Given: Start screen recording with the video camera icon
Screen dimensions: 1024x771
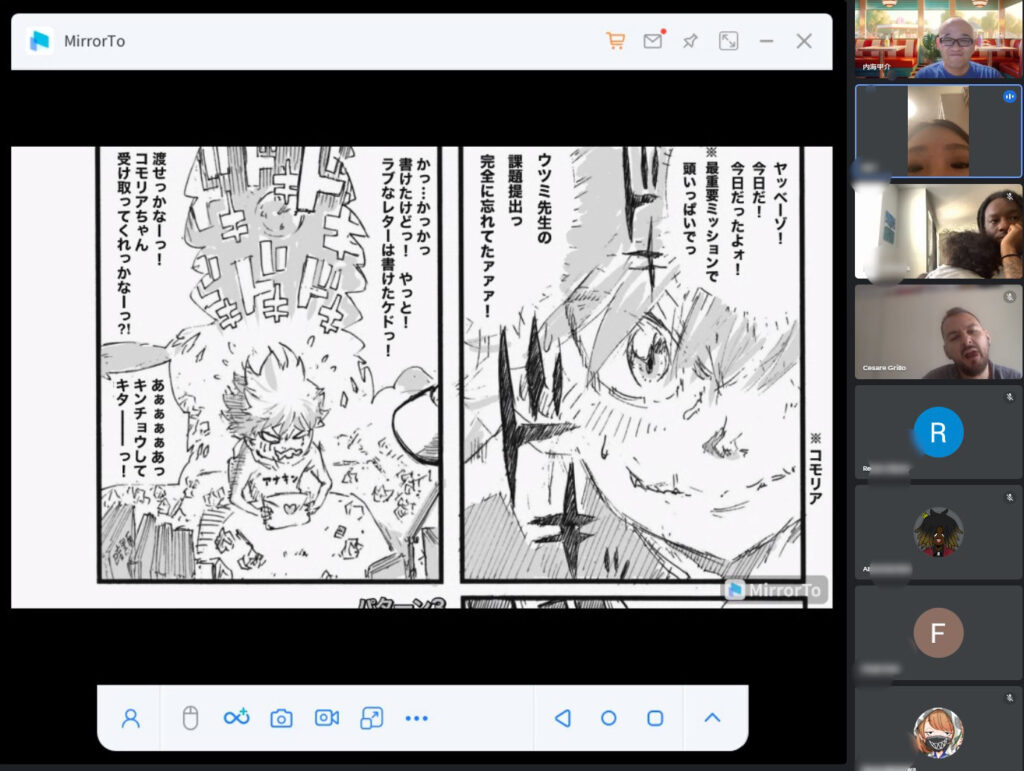Looking at the screenshot, I should click(327, 718).
